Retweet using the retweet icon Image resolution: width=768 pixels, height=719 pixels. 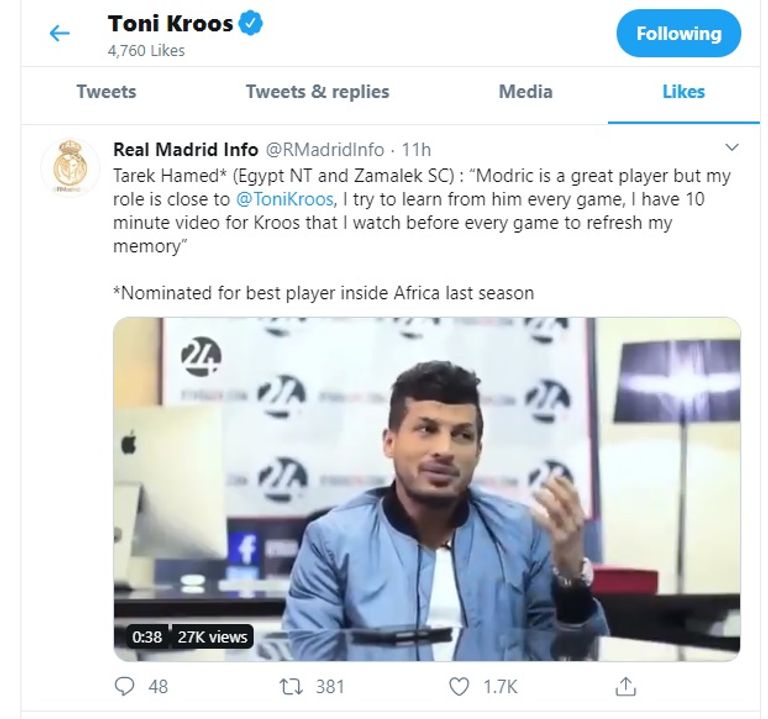[x=293, y=686]
